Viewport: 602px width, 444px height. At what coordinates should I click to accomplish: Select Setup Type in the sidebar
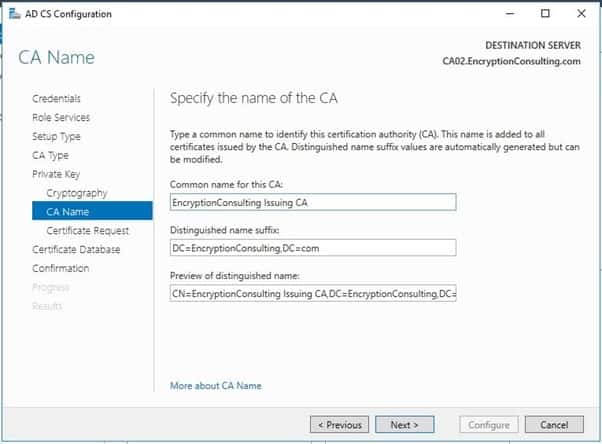click(x=56, y=136)
